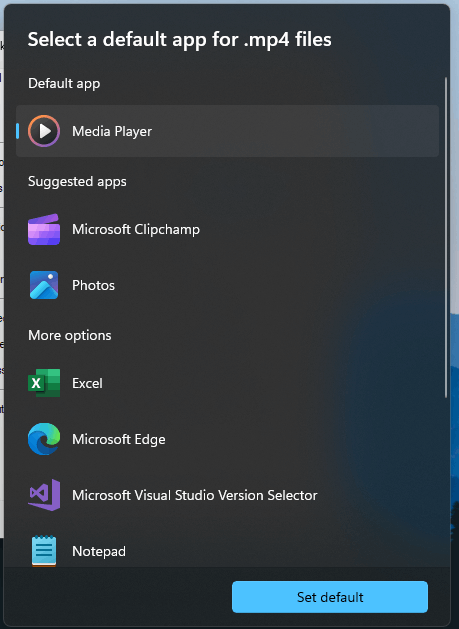The height and width of the screenshot is (629, 459).
Task: Click the Microsoft Edge icon
Action: [44, 439]
